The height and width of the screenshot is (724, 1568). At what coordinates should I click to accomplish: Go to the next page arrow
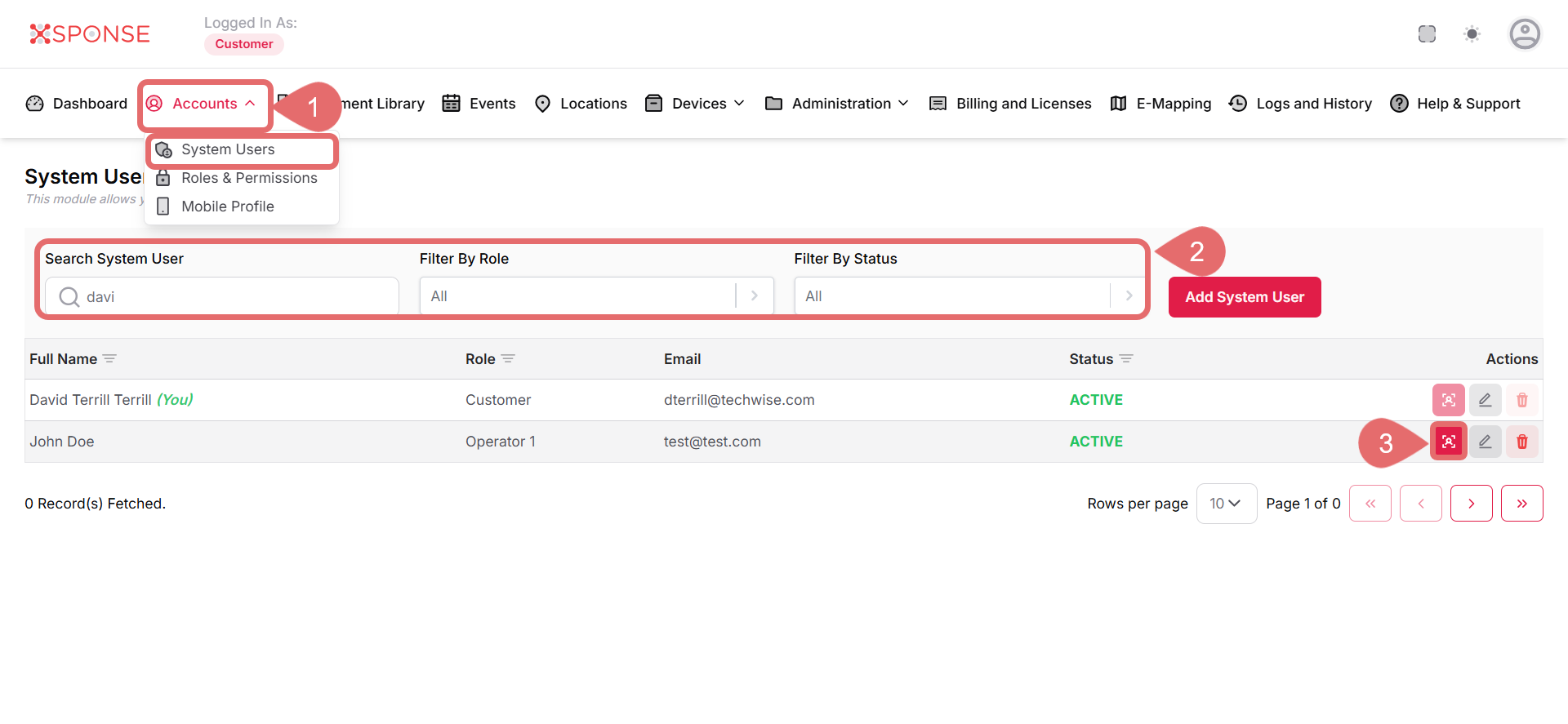[1471, 504]
